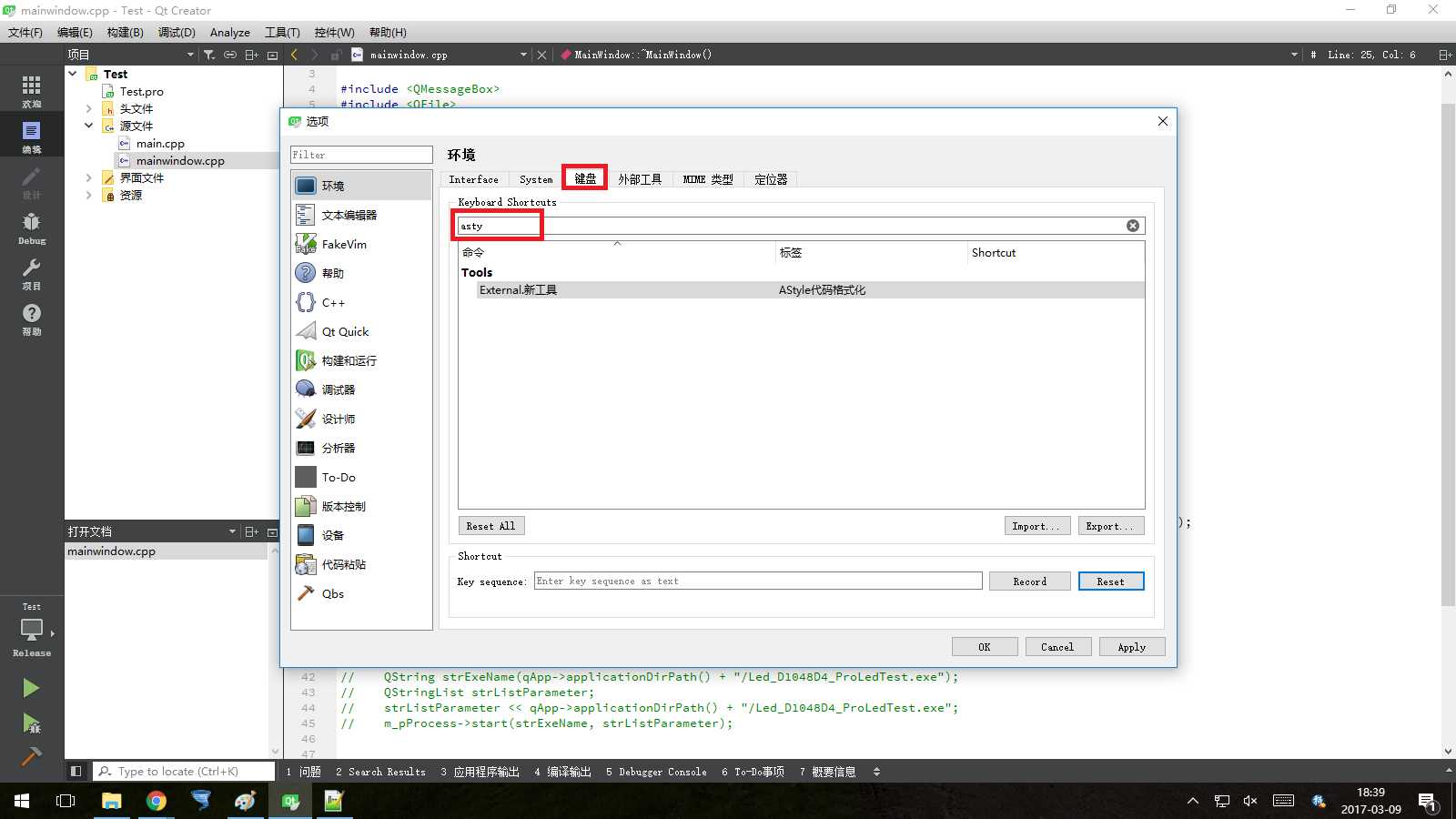Image resolution: width=1456 pixels, height=819 pixels.
Task: Switch to the 定位器 tab
Action: coord(771,179)
